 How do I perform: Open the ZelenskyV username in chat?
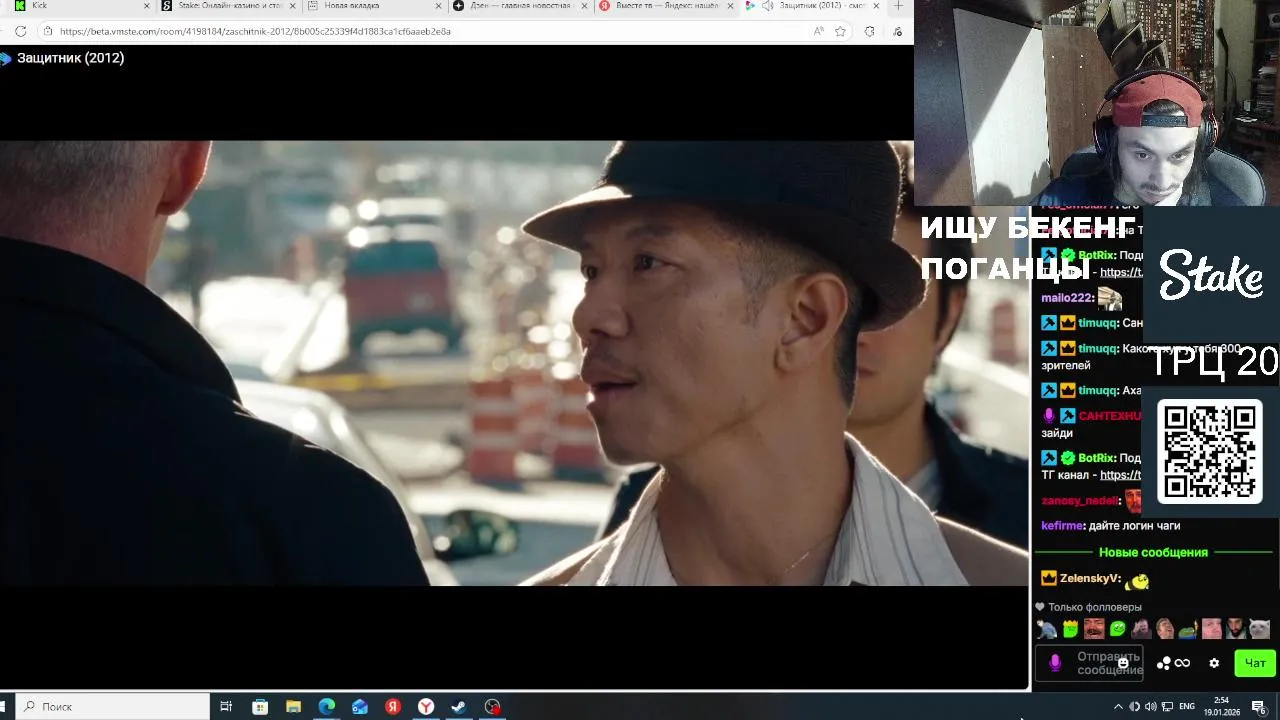pos(1089,578)
